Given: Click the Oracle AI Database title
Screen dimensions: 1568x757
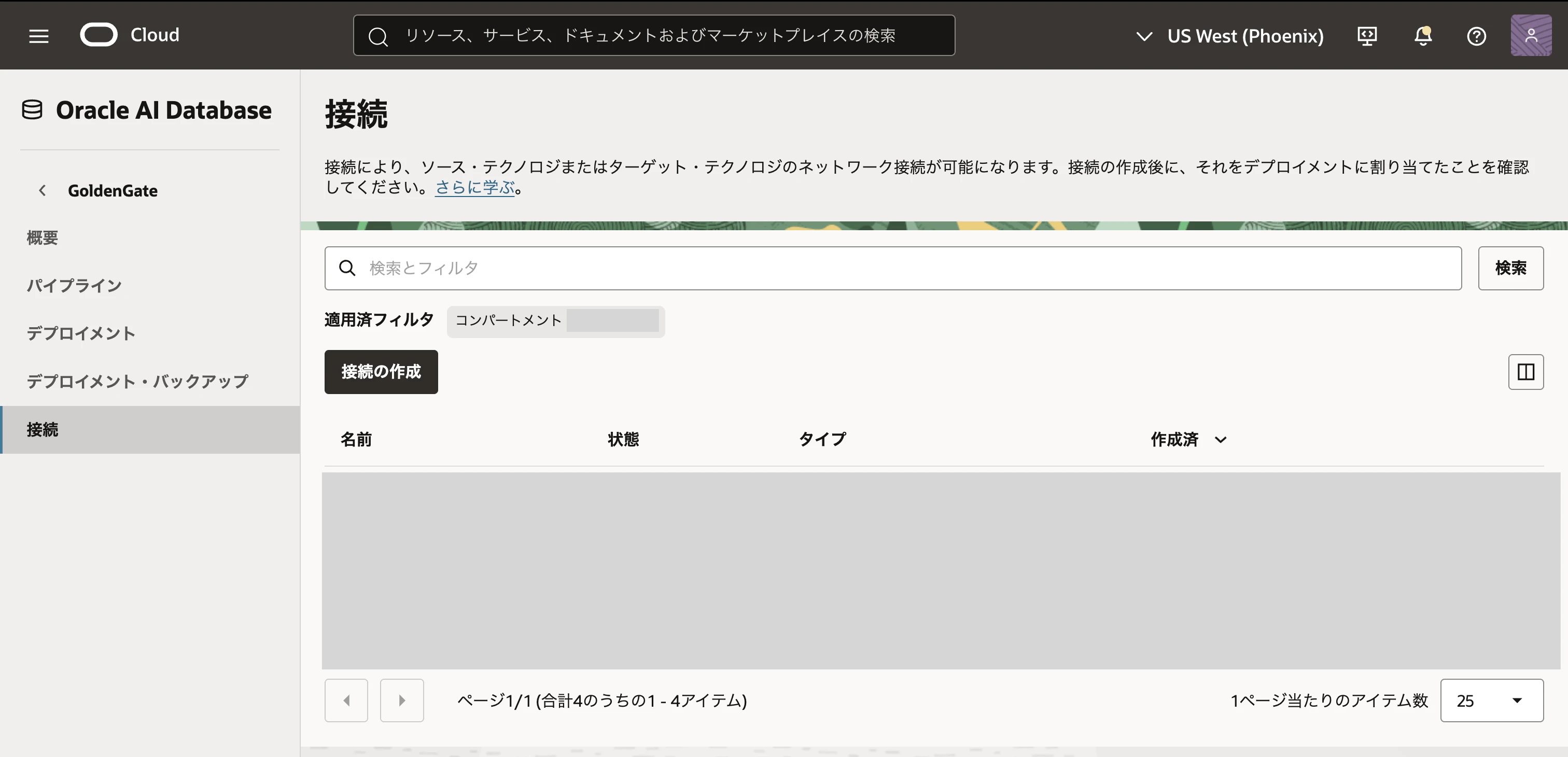Looking at the screenshot, I should coord(164,110).
